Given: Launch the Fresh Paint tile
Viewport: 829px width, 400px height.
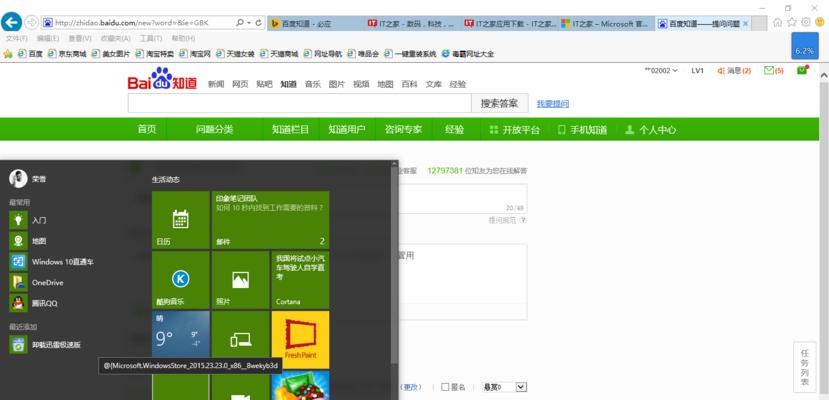Looking at the screenshot, I should 300,340.
